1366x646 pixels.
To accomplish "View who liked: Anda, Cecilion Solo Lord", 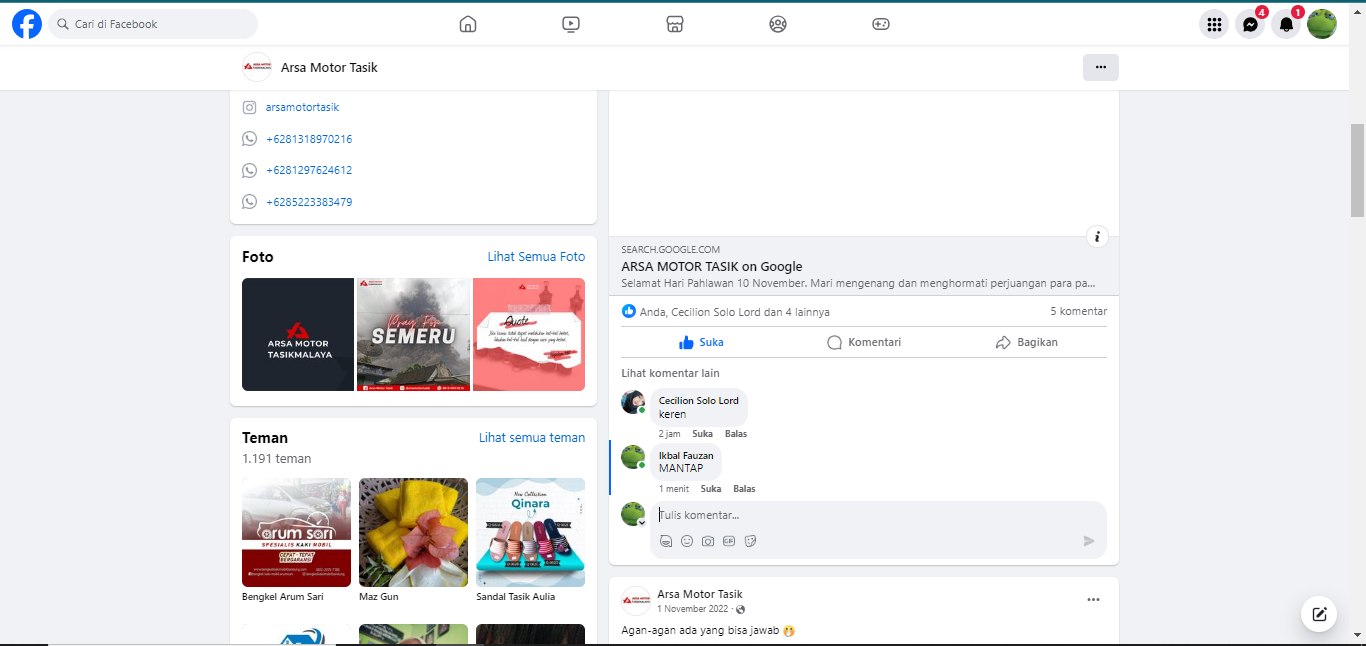I will click(735, 312).
